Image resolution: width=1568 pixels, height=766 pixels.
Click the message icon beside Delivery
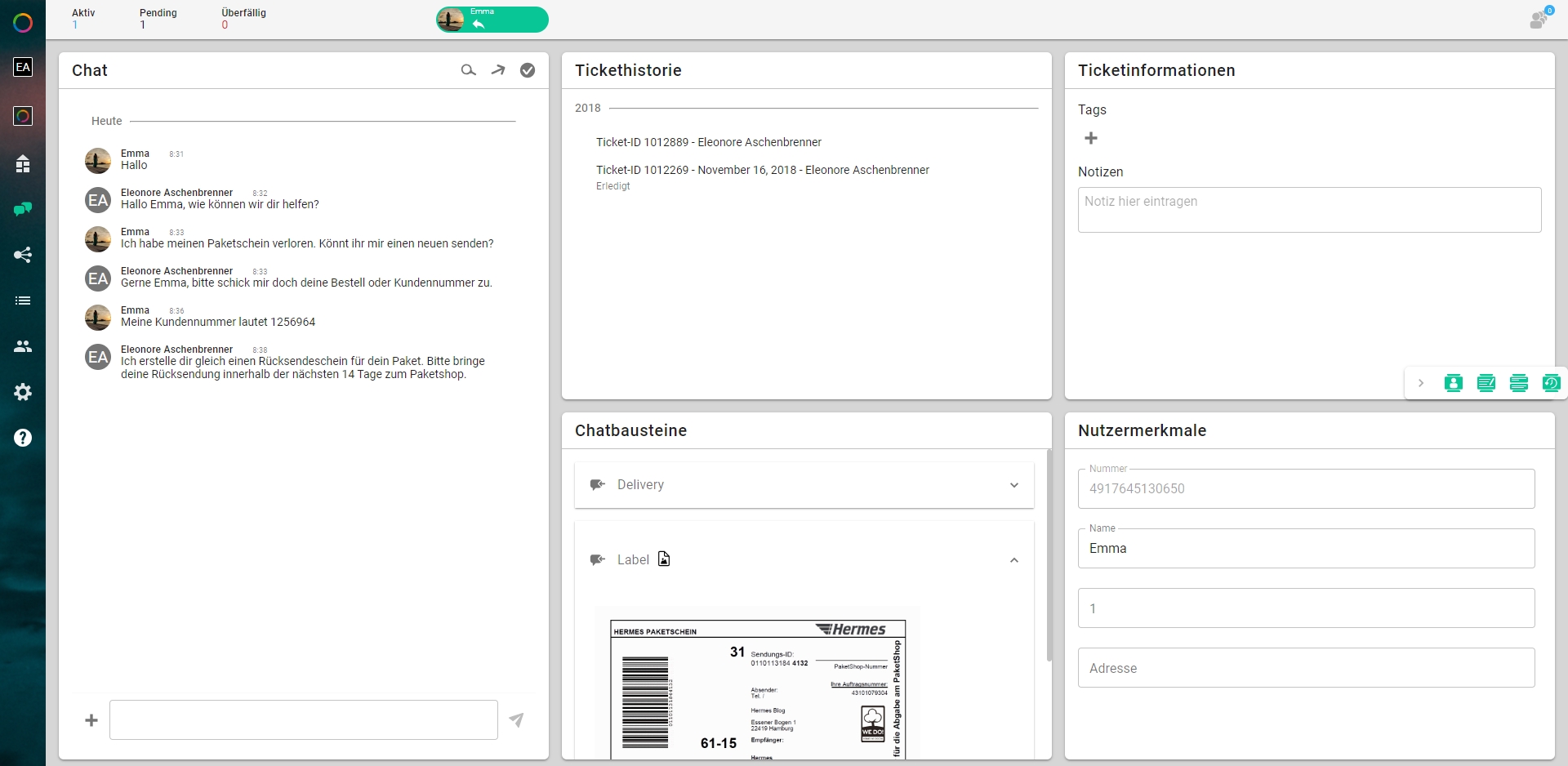[x=598, y=484]
